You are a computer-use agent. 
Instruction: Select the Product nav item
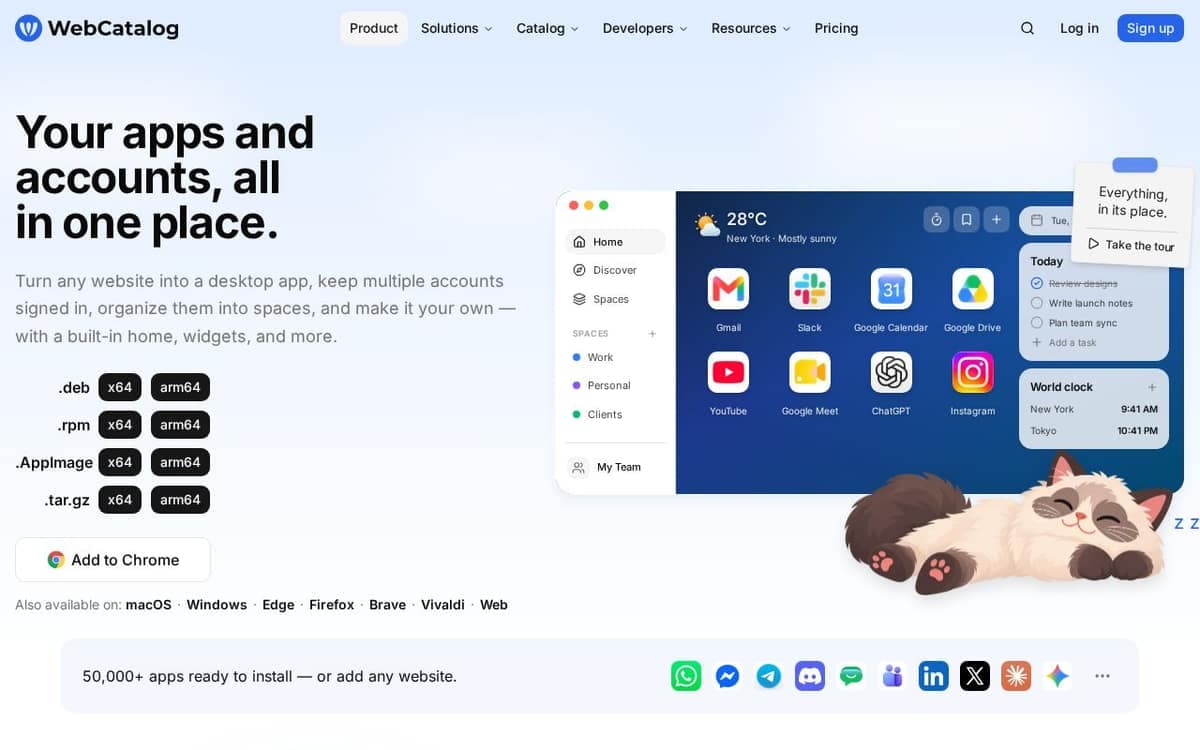point(374,28)
